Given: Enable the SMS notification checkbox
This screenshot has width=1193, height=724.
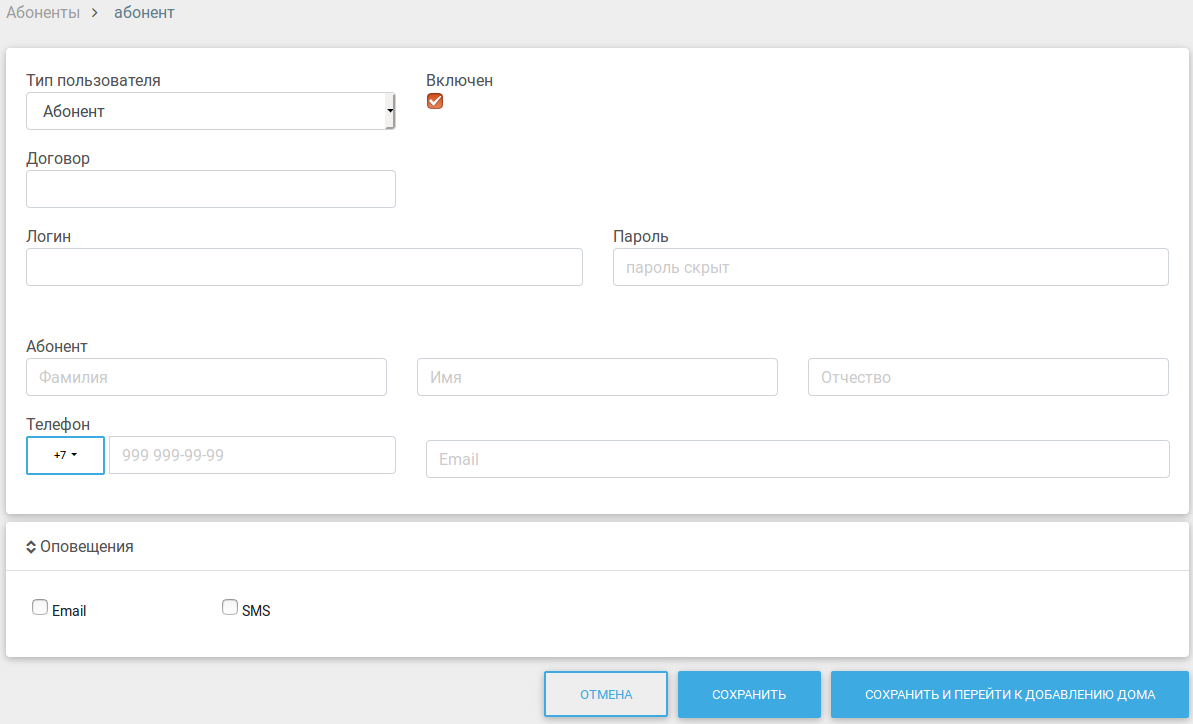Looking at the screenshot, I should point(230,607).
